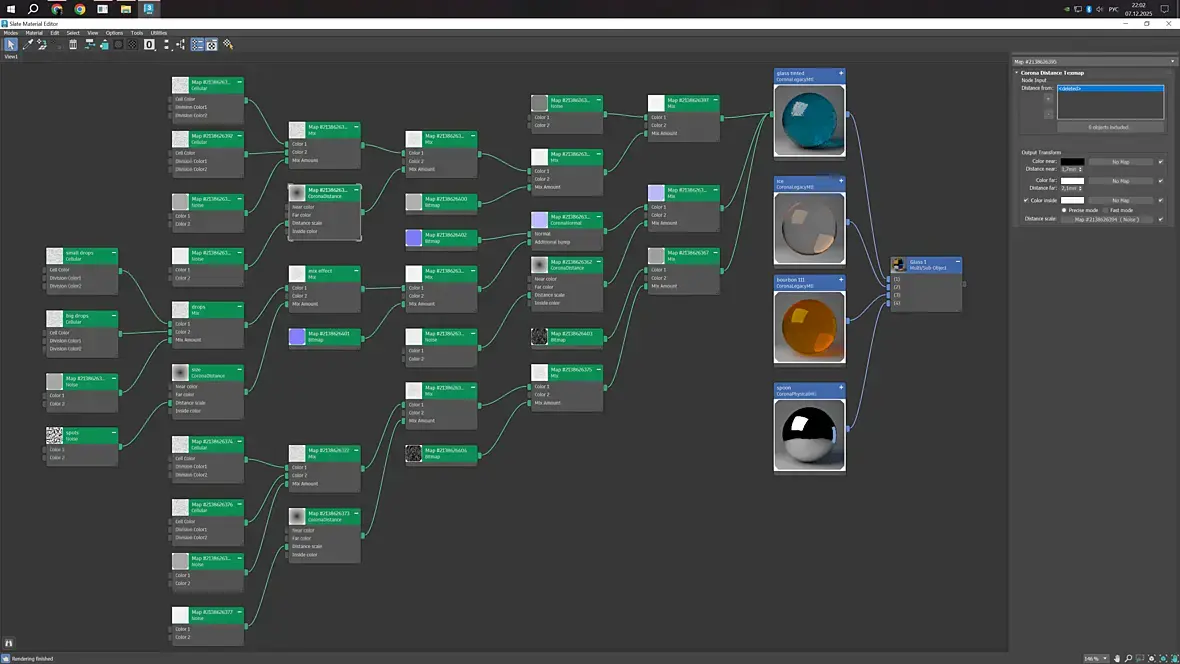This screenshot has height=664, width=1180.
Task: Uncheck the Color near map enable checkbox
Action: pyautogui.click(x=1160, y=162)
